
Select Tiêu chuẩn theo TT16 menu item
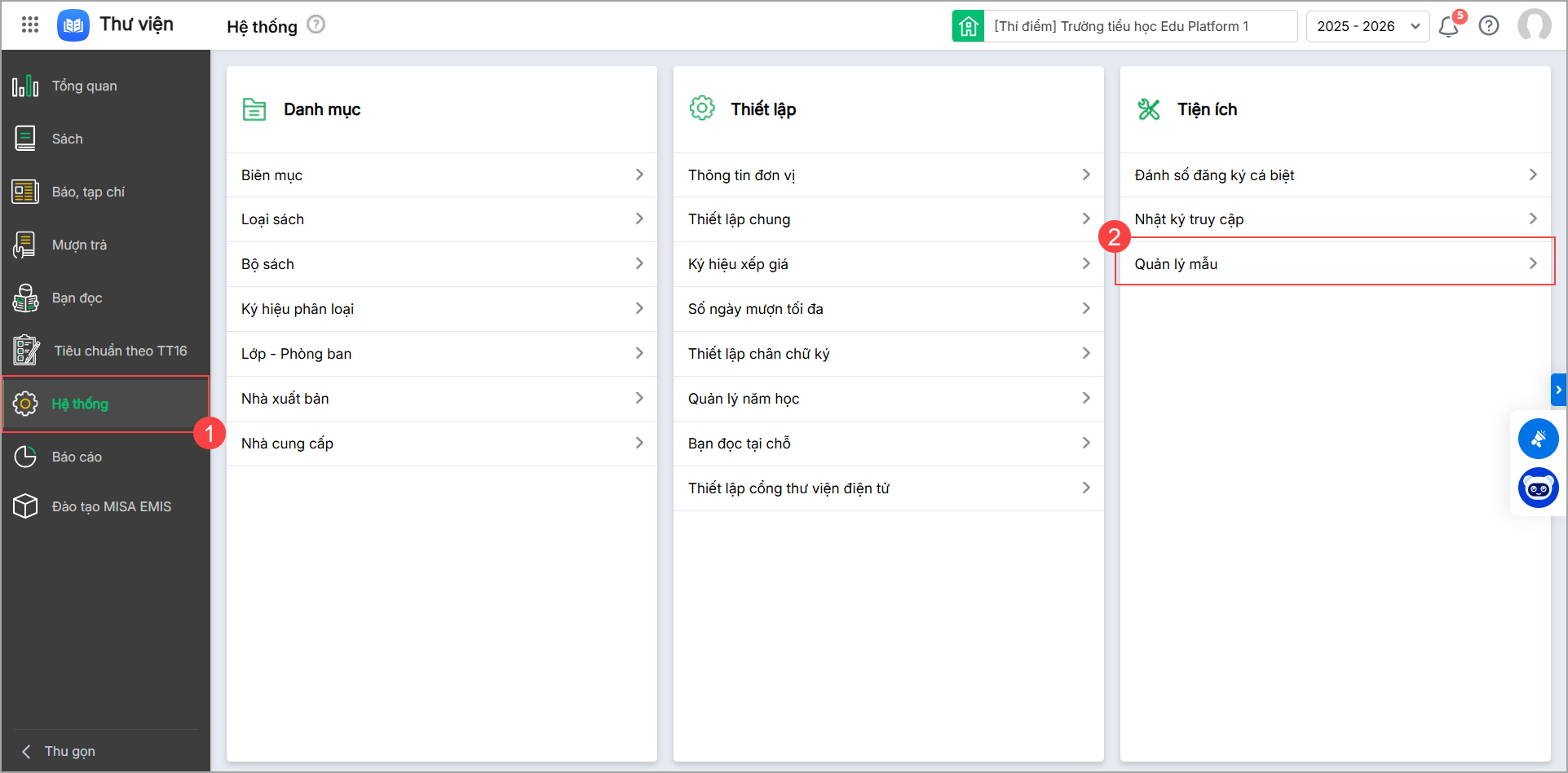tap(120, 351)
